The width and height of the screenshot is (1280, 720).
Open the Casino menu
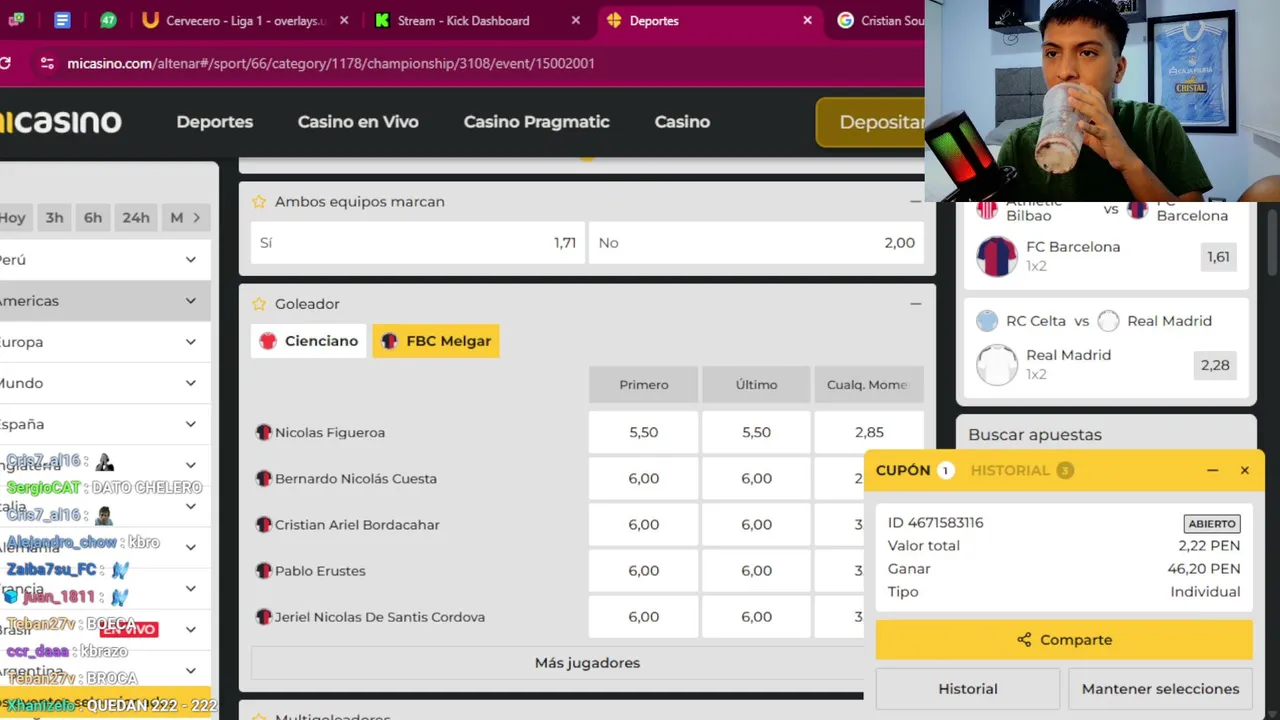coord(682,122)
